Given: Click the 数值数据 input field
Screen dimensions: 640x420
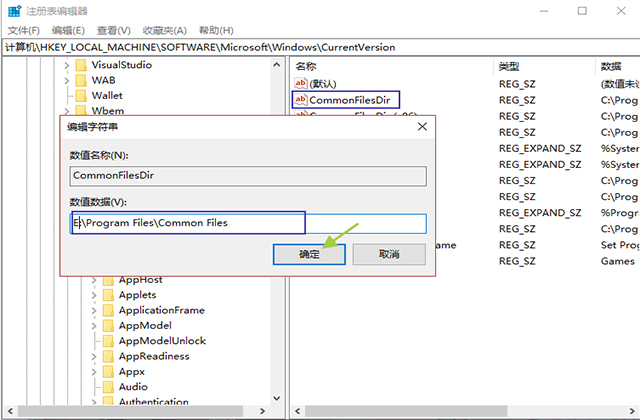Looking at the screenshot, I should click(x=250, y=223).
